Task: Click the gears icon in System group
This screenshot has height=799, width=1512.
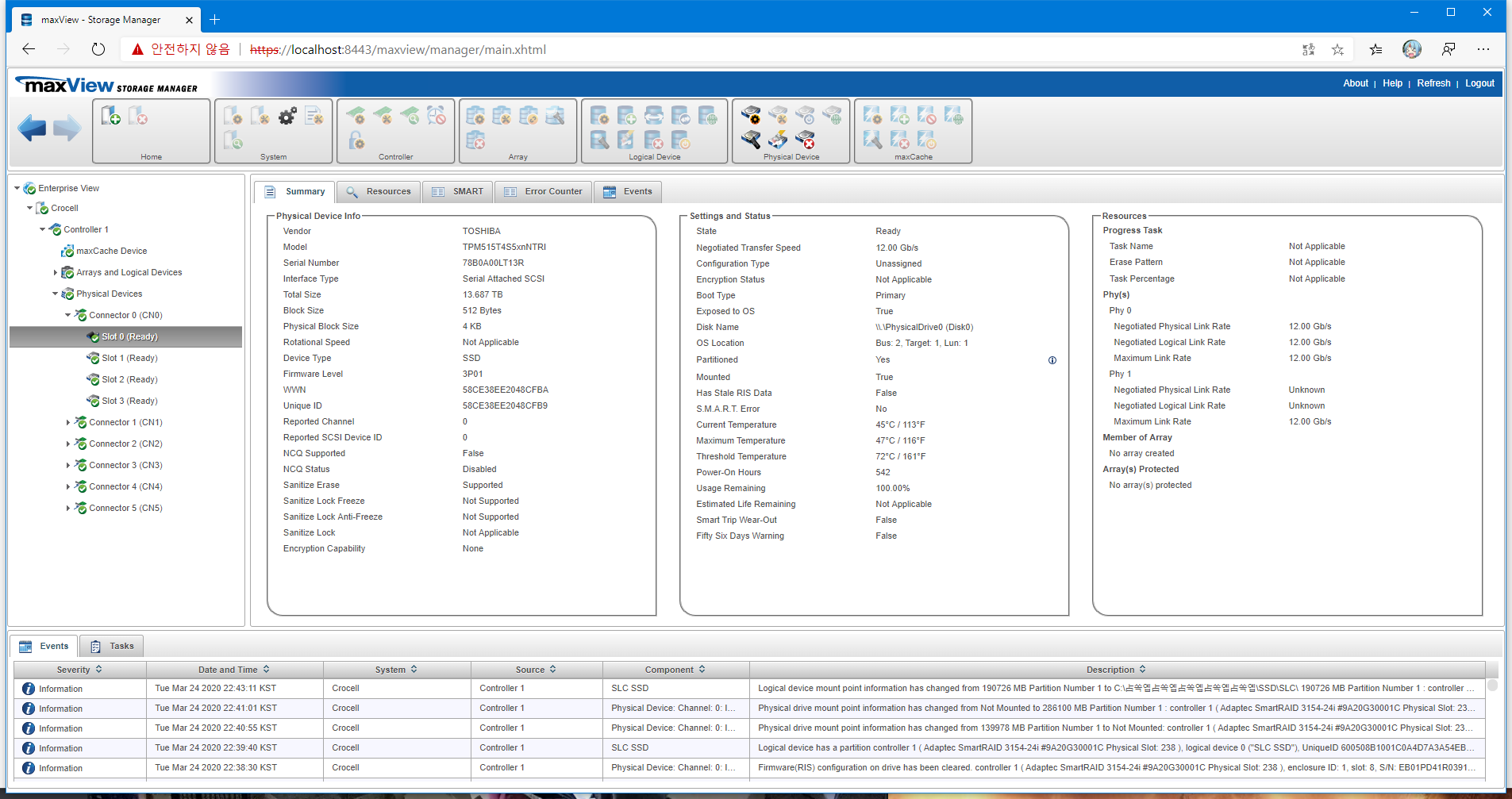Action: (287, 117)
